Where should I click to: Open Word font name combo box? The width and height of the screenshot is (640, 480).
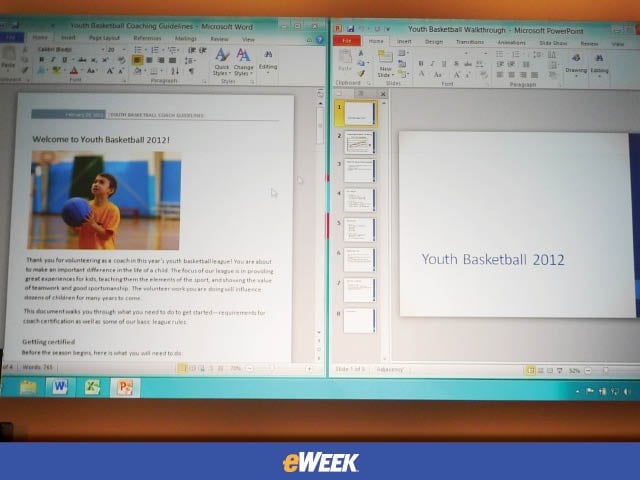71,49
